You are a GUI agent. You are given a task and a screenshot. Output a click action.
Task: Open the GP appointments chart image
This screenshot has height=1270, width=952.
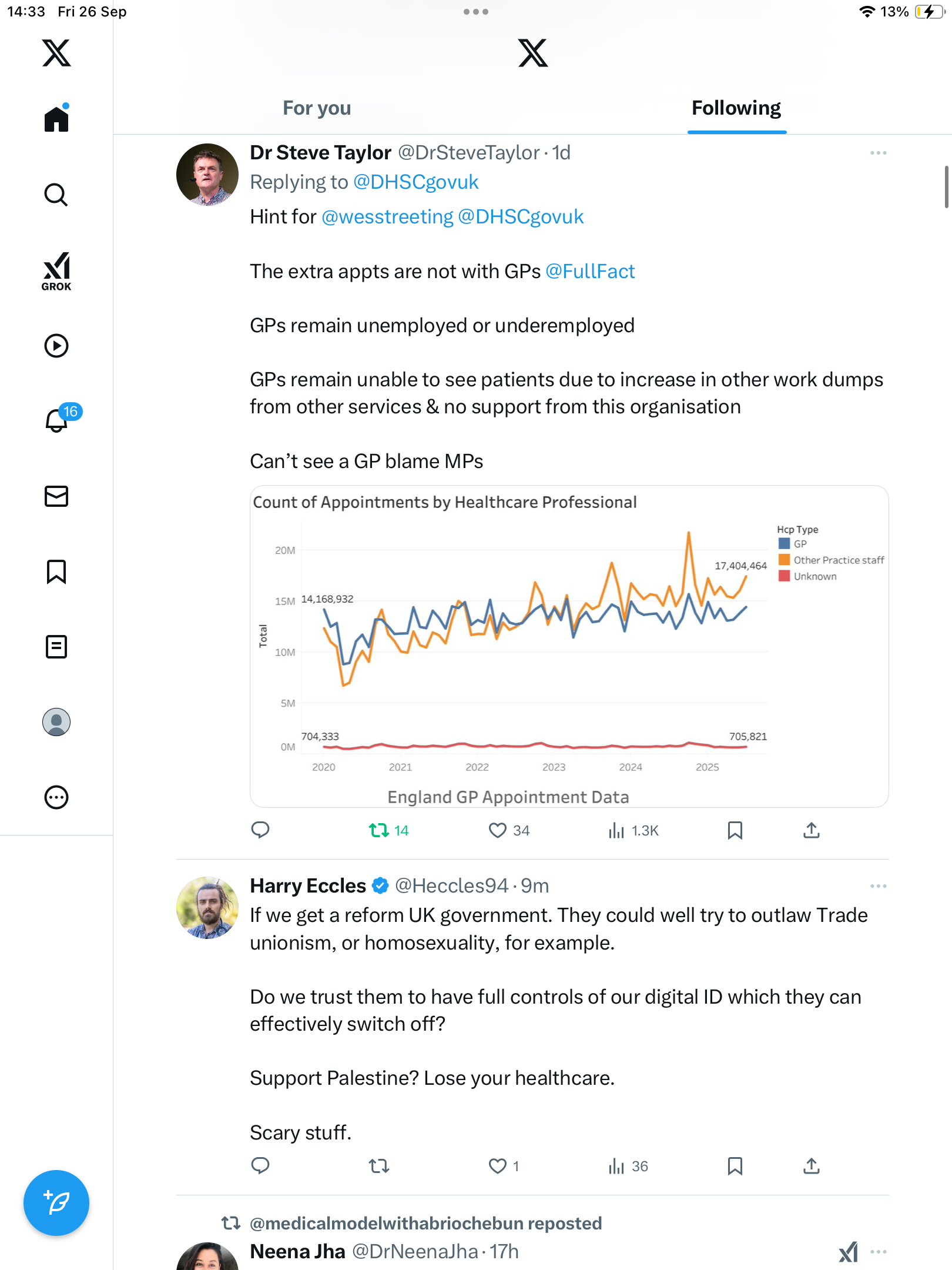click(x=569, y=646)
